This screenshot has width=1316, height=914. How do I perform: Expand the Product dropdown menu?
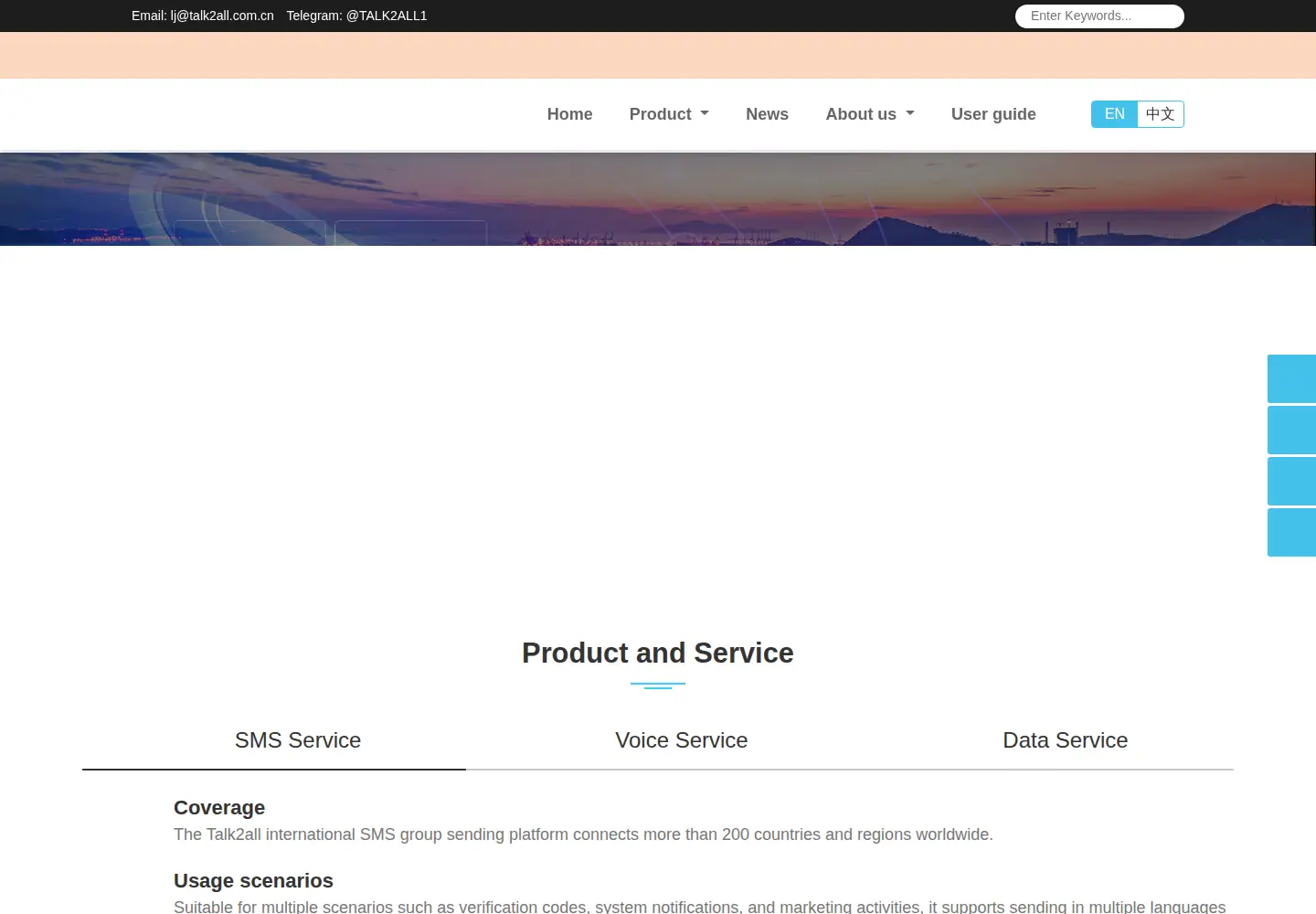(x=669, y=114)
